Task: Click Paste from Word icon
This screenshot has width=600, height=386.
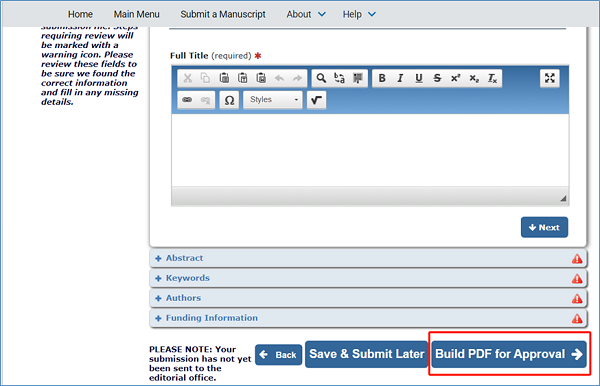Action: click(261, 78)
